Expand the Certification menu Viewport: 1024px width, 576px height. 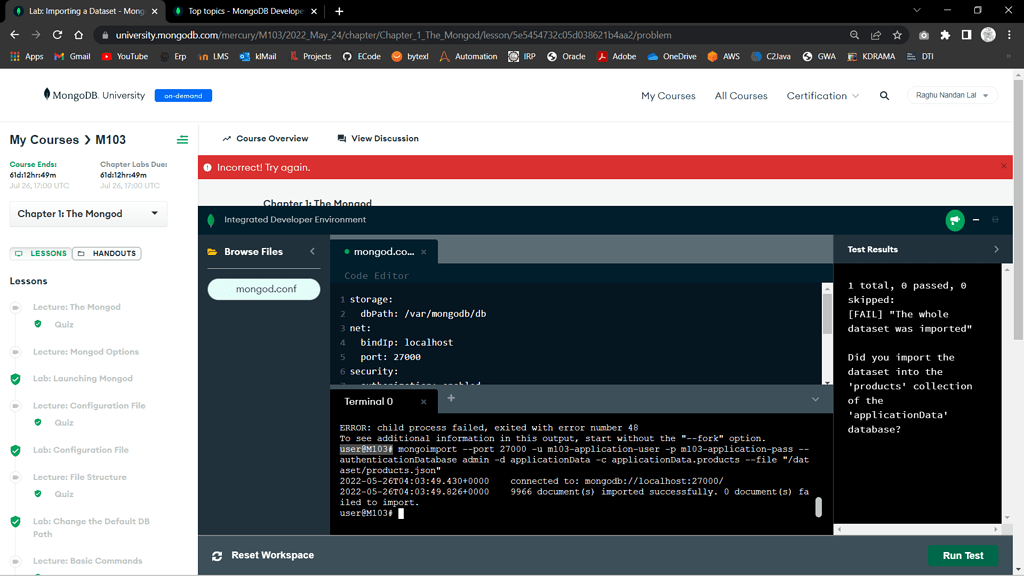pyautogui.click(x=822, y=96)
